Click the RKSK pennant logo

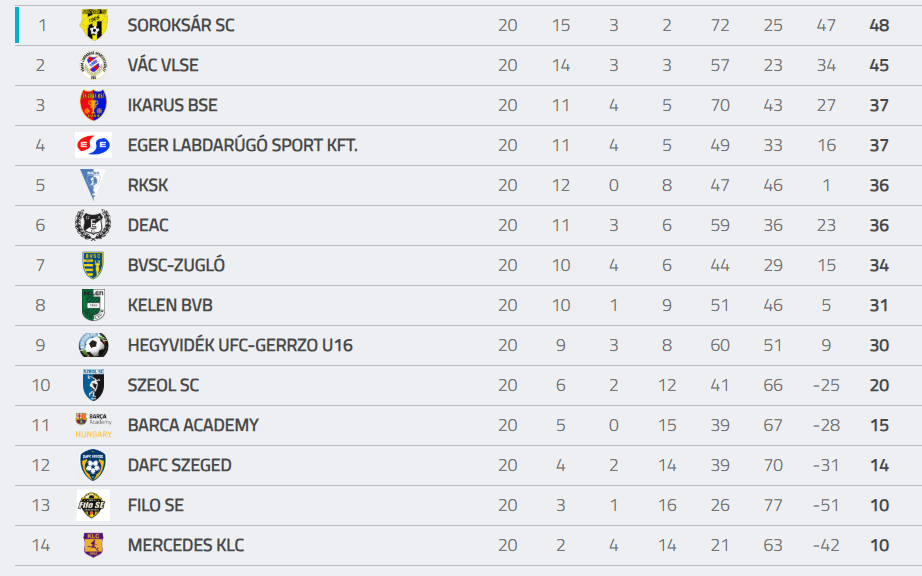93,185
